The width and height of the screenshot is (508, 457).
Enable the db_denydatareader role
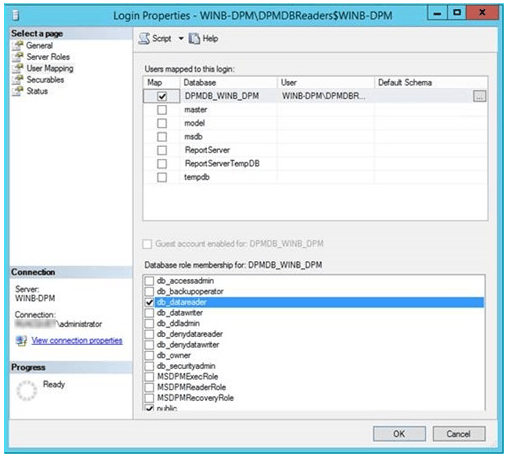point(149,334)
